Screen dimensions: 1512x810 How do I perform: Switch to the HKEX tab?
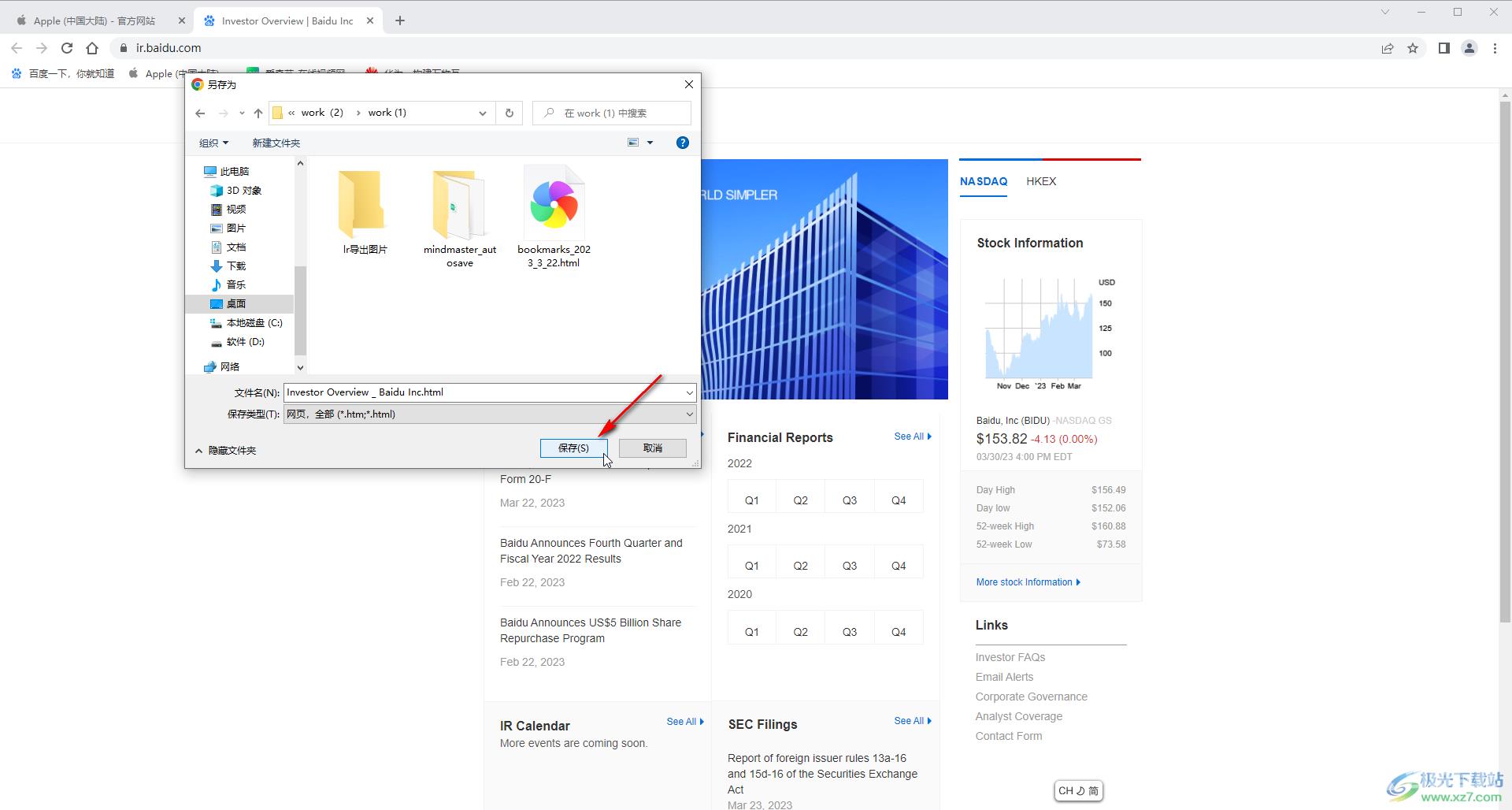pos(1041,181)
